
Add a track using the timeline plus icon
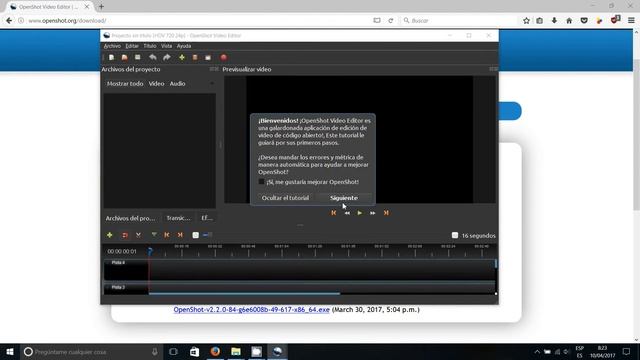[x=109, y=235]
